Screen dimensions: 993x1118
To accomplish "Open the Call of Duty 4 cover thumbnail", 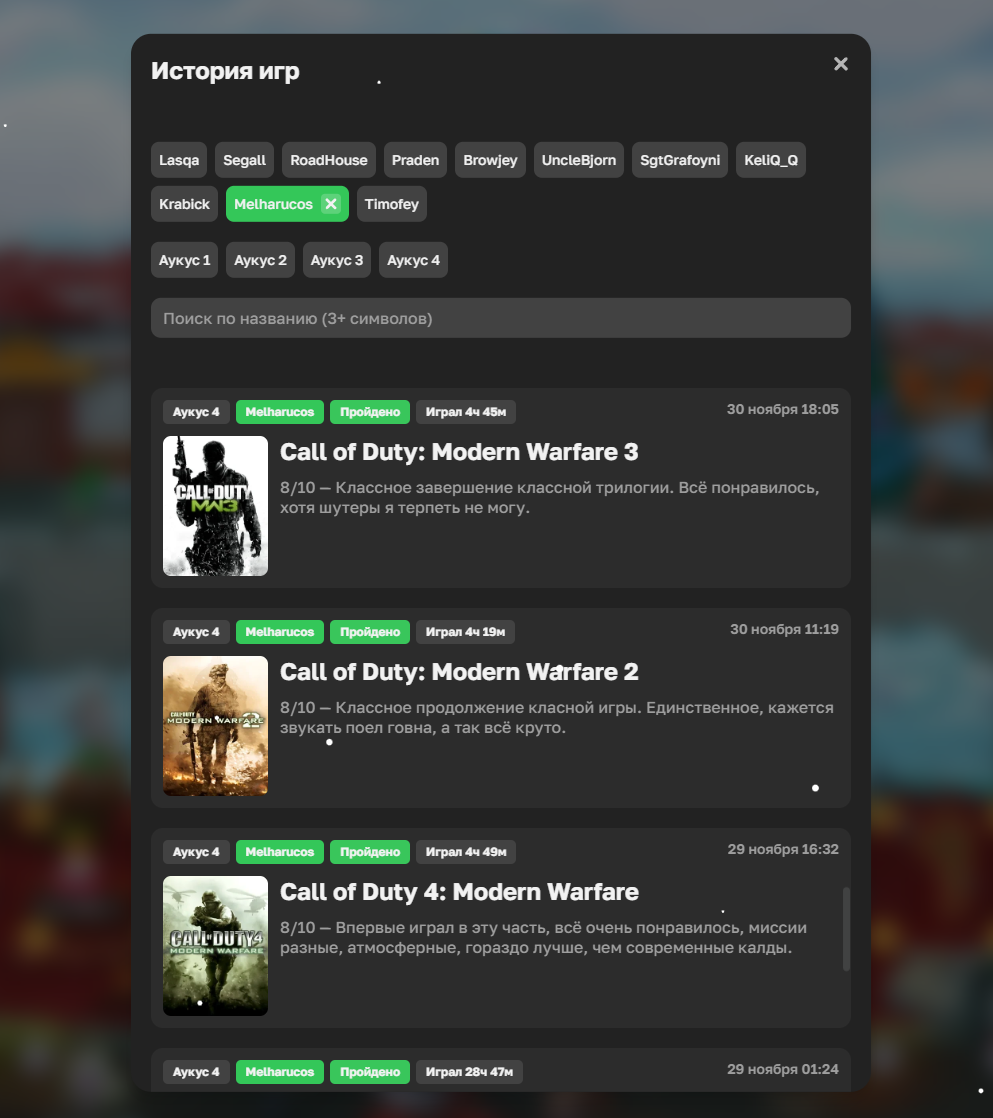I will (215, 946).
